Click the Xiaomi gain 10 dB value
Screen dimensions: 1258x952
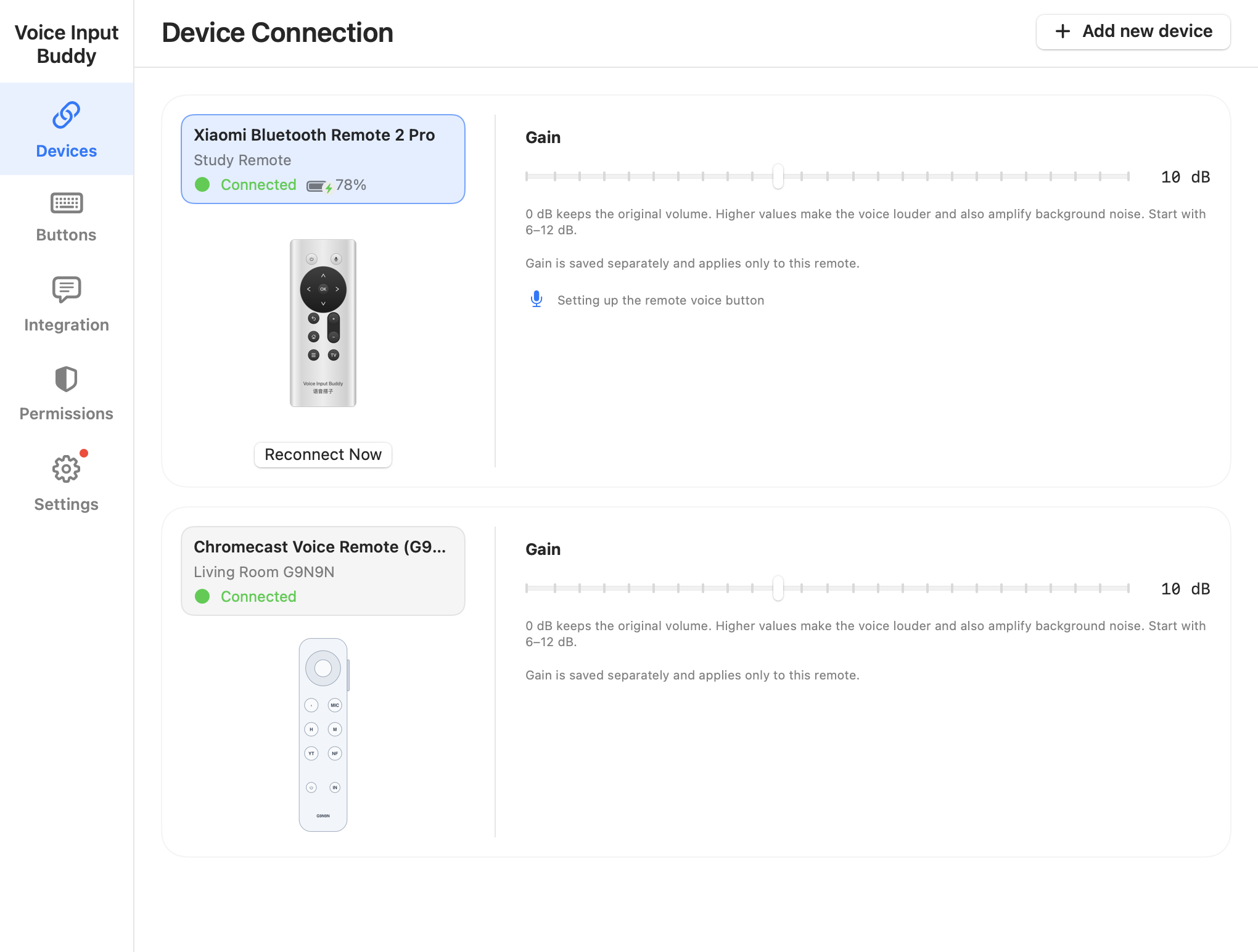pyautogui.click(x=1185, y=177)
